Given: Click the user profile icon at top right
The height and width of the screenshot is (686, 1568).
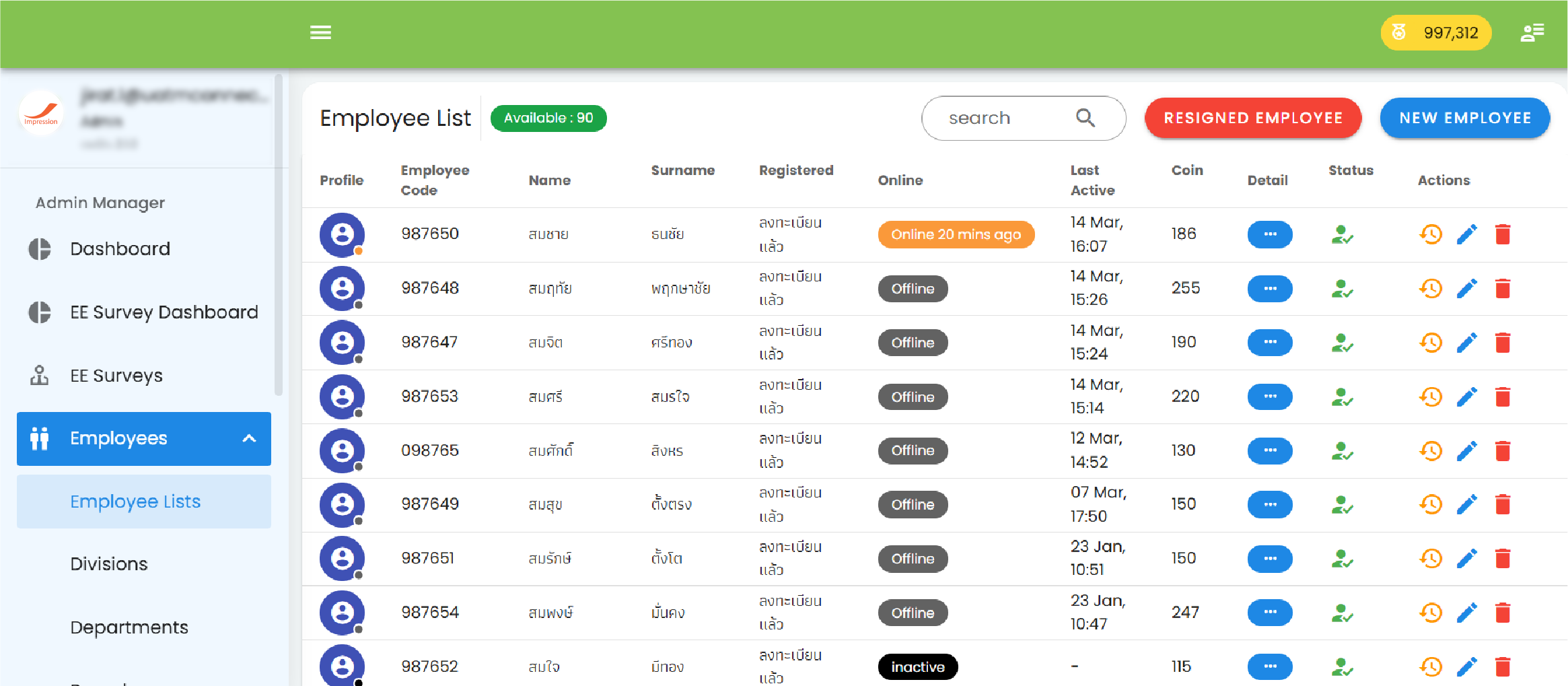Looking at the screenshot, I should click(x=1532, y=32).
